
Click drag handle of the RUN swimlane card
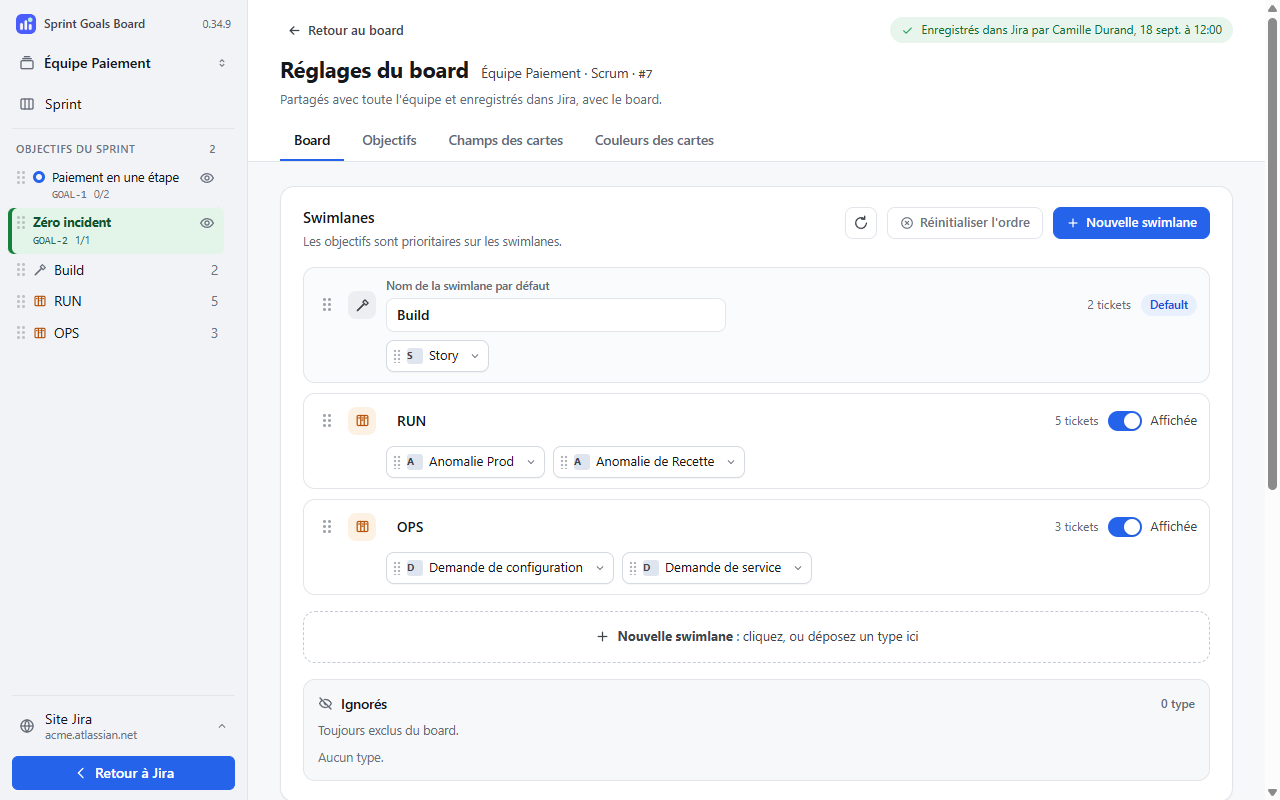click(327, 421)
